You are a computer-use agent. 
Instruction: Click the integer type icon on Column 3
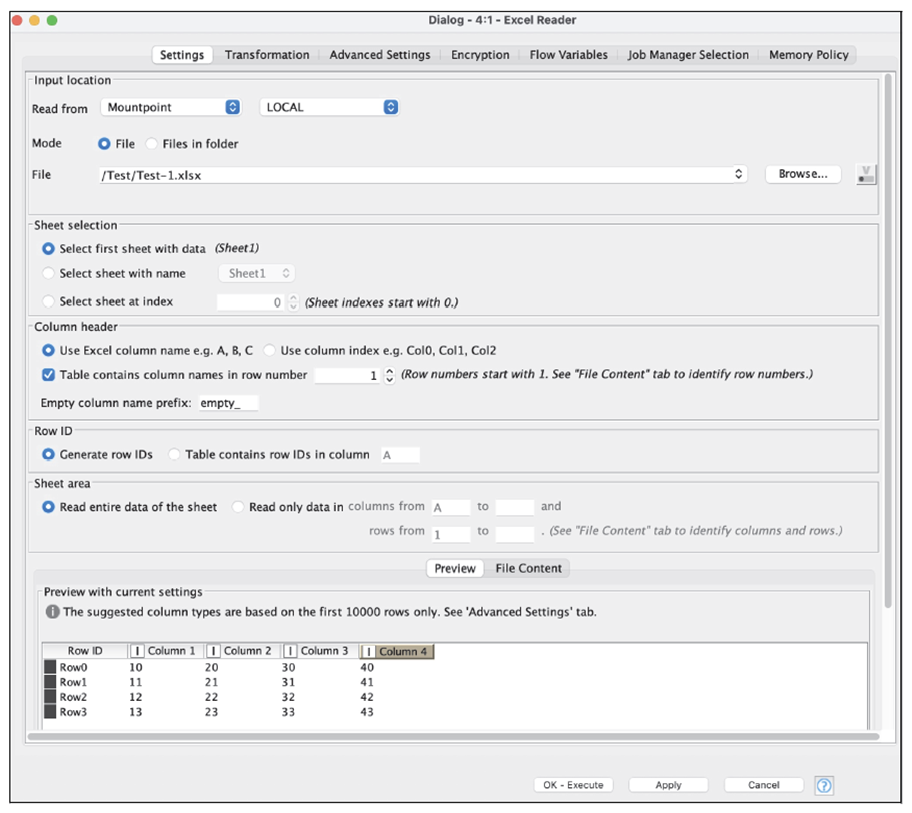291,651
